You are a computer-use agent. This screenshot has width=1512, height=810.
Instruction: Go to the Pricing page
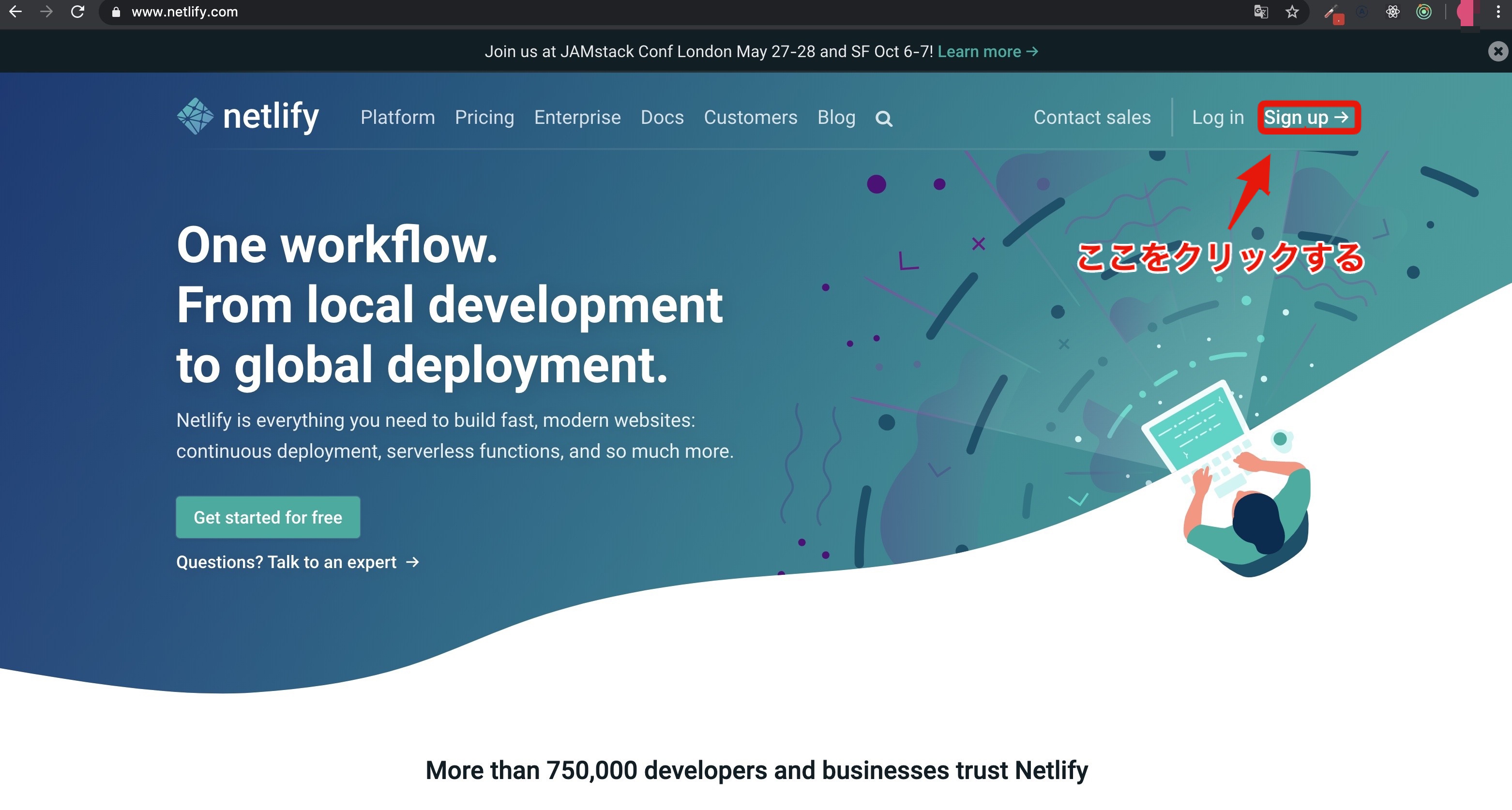[484, 118]
